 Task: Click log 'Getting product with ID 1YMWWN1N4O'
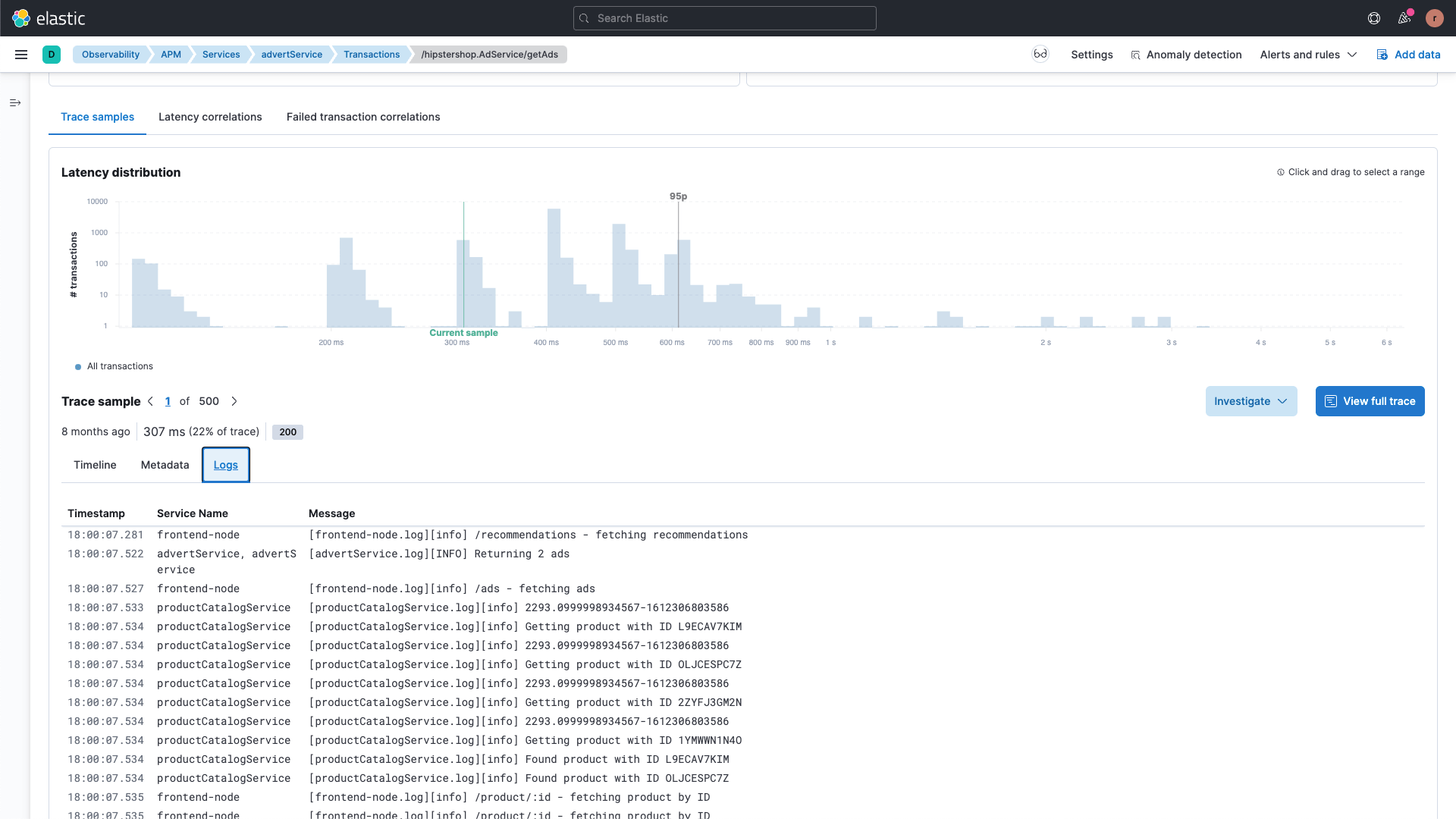coord(525,740)
